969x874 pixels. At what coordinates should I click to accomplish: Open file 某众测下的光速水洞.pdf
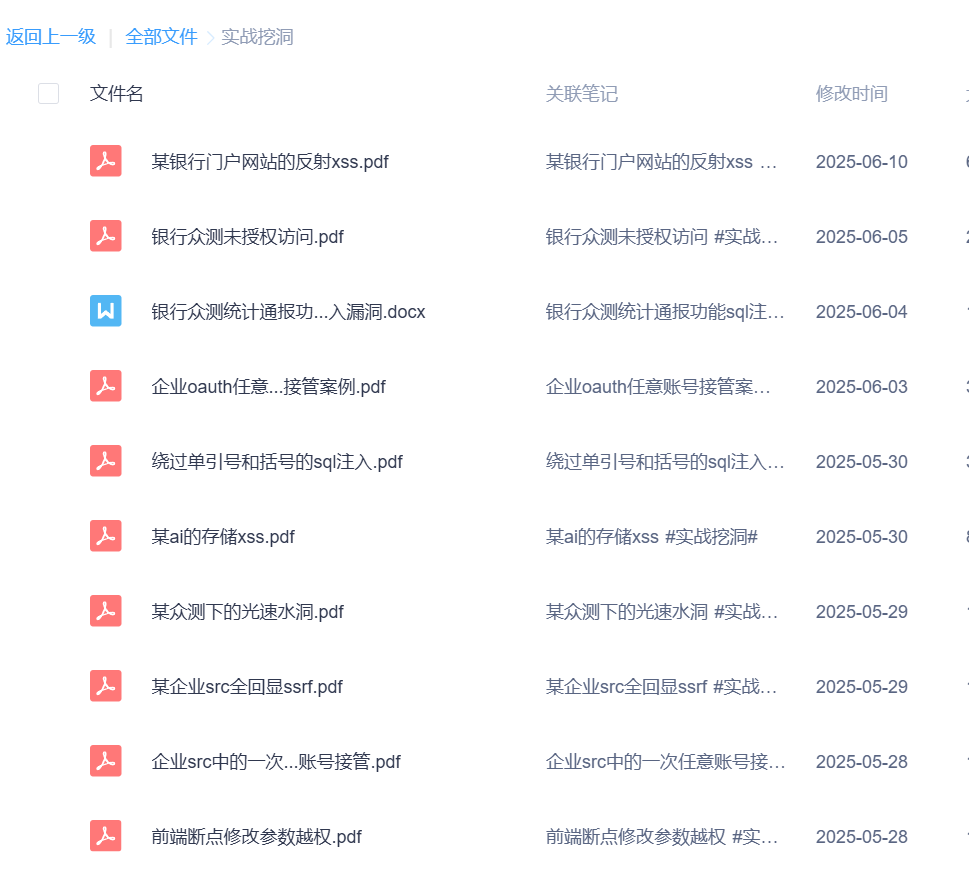click(x=247, y=611)
